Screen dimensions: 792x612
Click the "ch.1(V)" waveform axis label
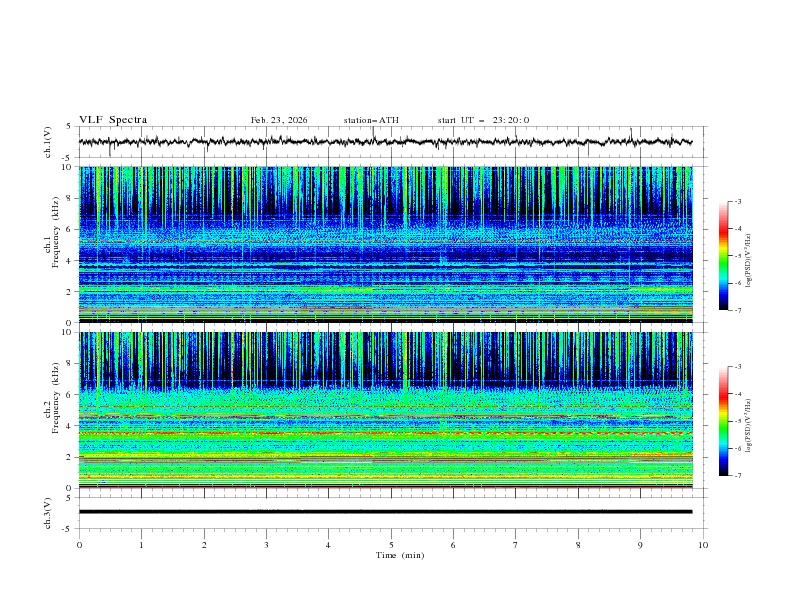pos(48,142)
